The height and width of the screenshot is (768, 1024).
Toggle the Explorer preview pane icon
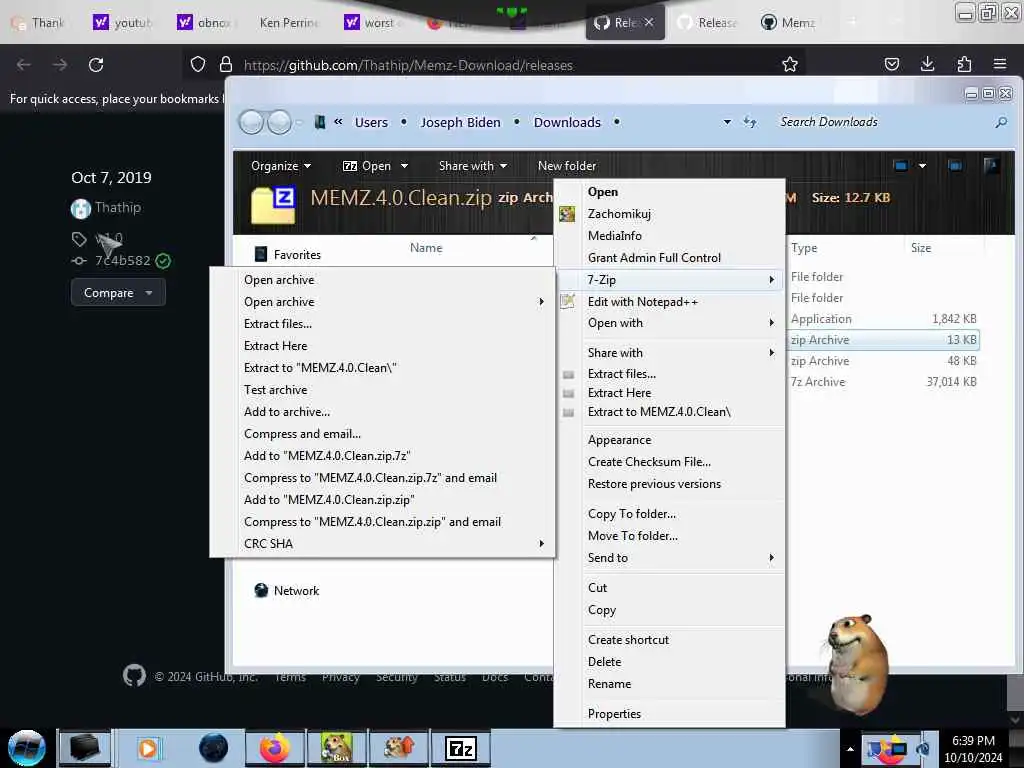[x=955, y=166]
